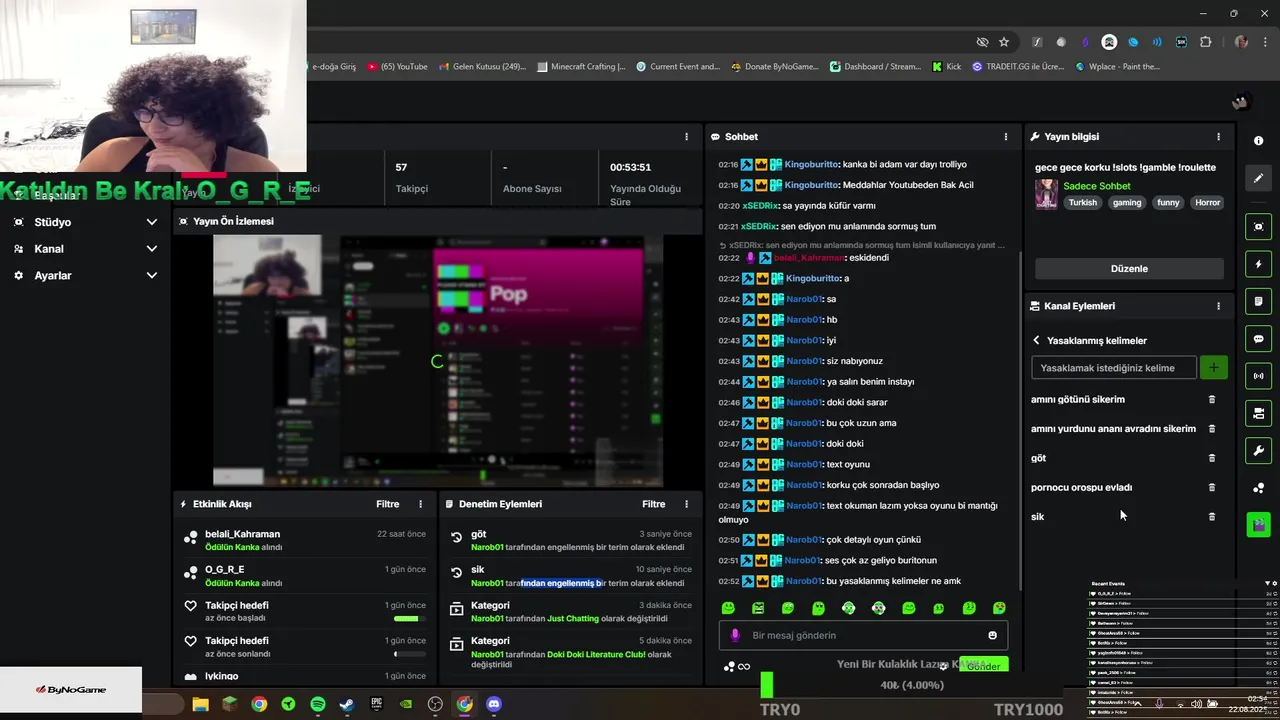The height and width of the screenshot is (720, 1280).
Task: Open the Kick bookmark
Action: [947, 67]
